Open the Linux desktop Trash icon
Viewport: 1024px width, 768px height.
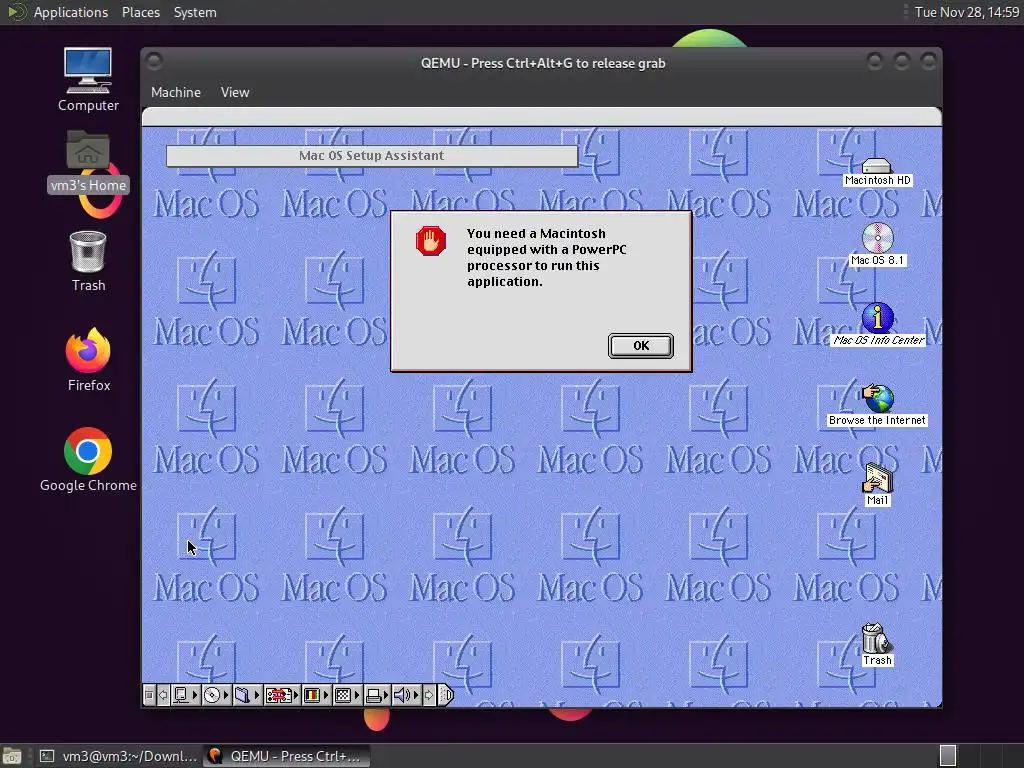[88, 261]
